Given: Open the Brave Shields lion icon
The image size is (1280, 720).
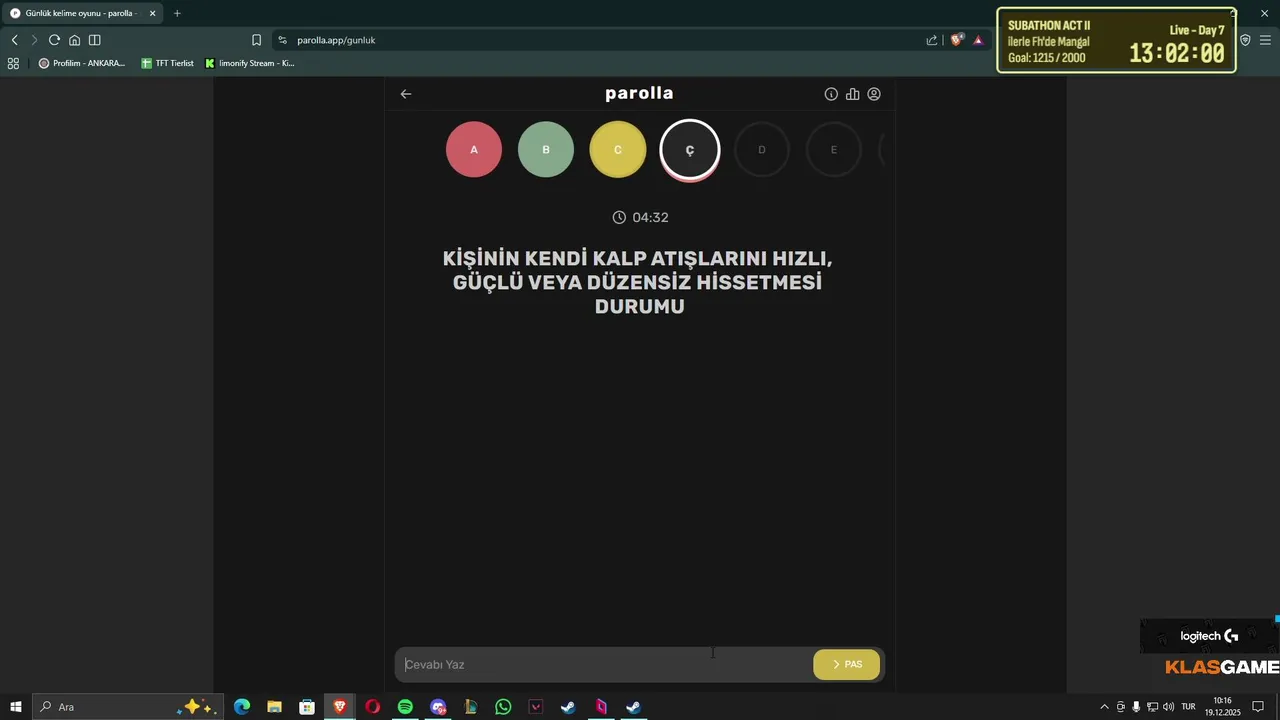Looking at the screenshot, I should [957, 40].
